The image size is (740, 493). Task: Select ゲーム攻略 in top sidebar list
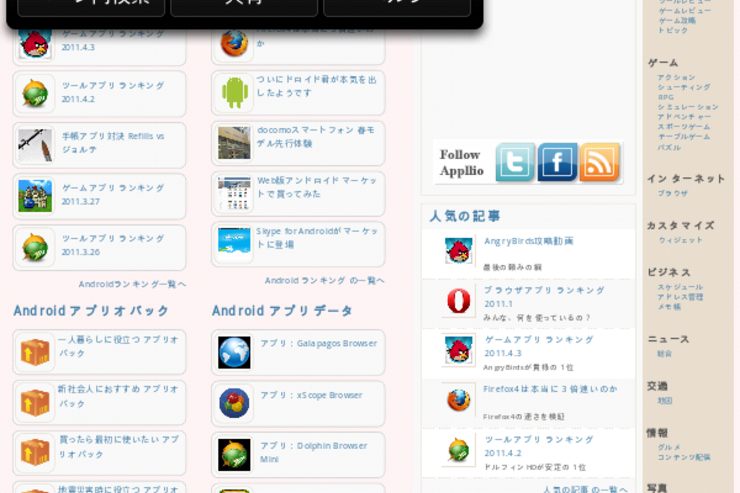[x=677, y=20]
